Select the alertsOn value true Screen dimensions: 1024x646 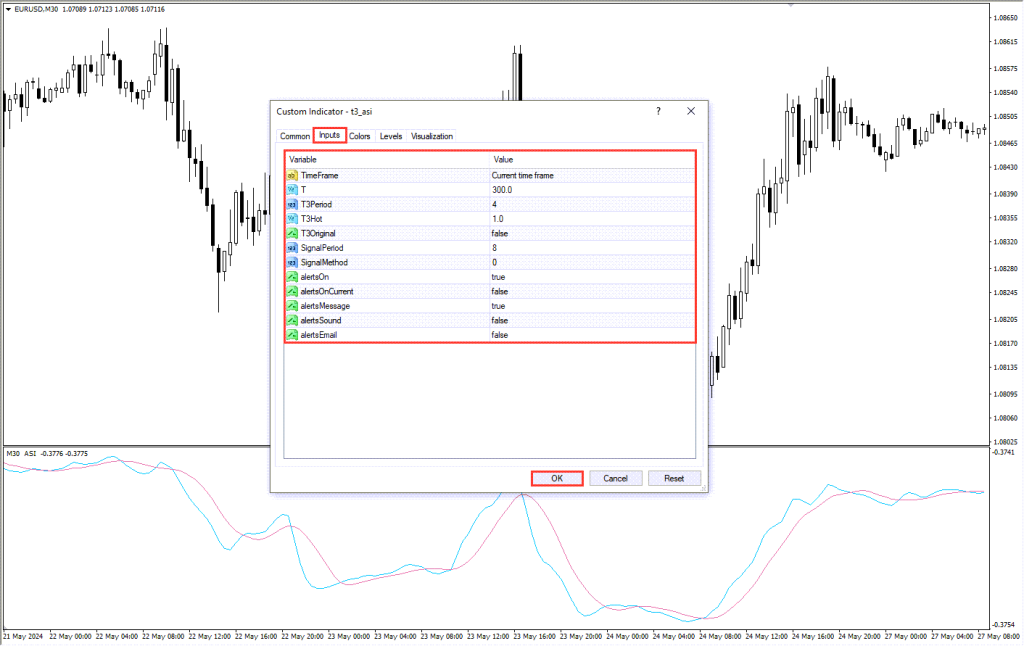498,277
